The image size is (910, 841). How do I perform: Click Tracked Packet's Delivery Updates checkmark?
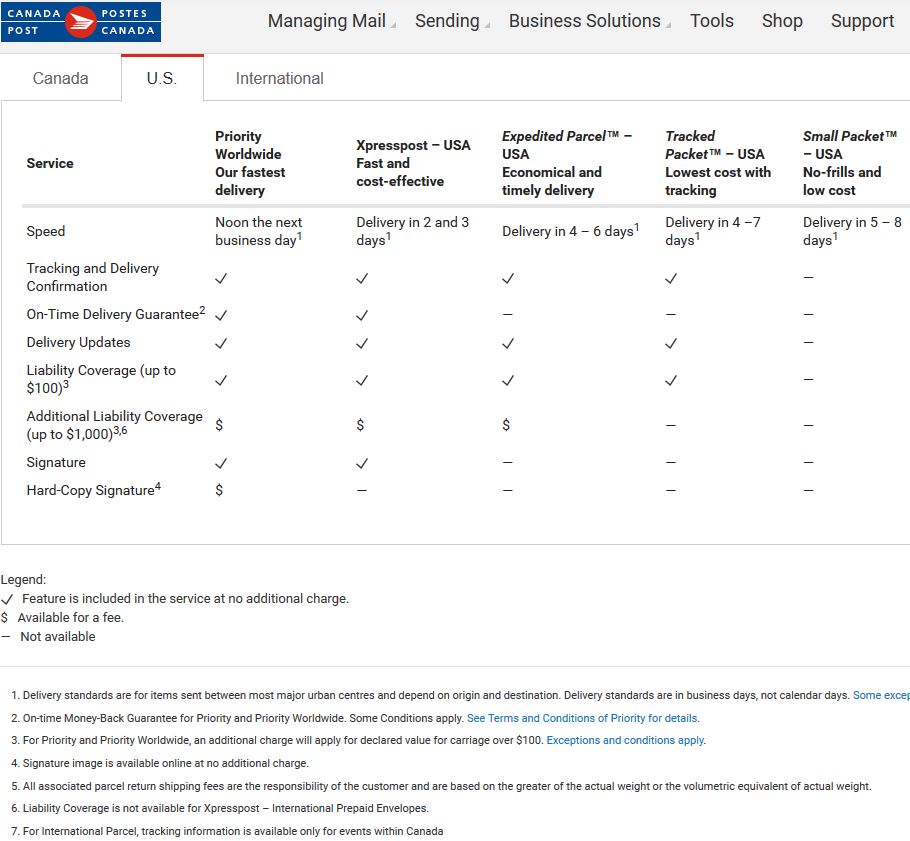pos(671,344)
